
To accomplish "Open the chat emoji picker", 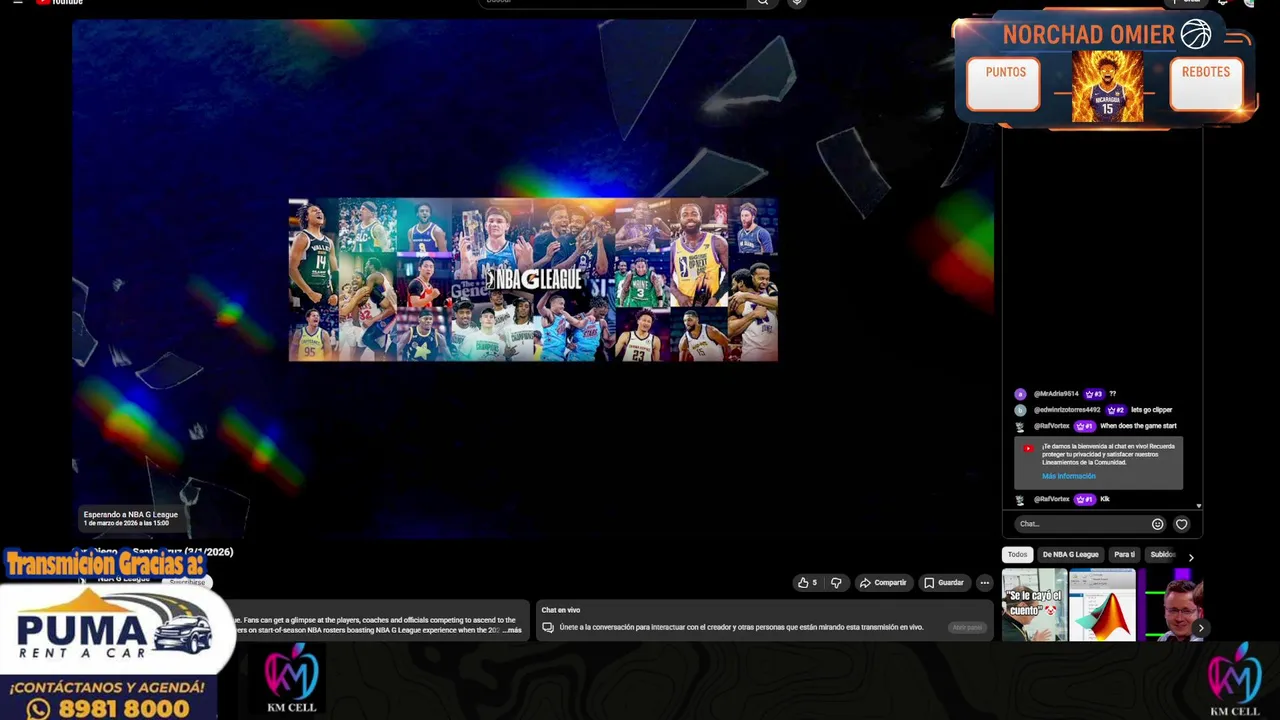I will click(1158, 524).
